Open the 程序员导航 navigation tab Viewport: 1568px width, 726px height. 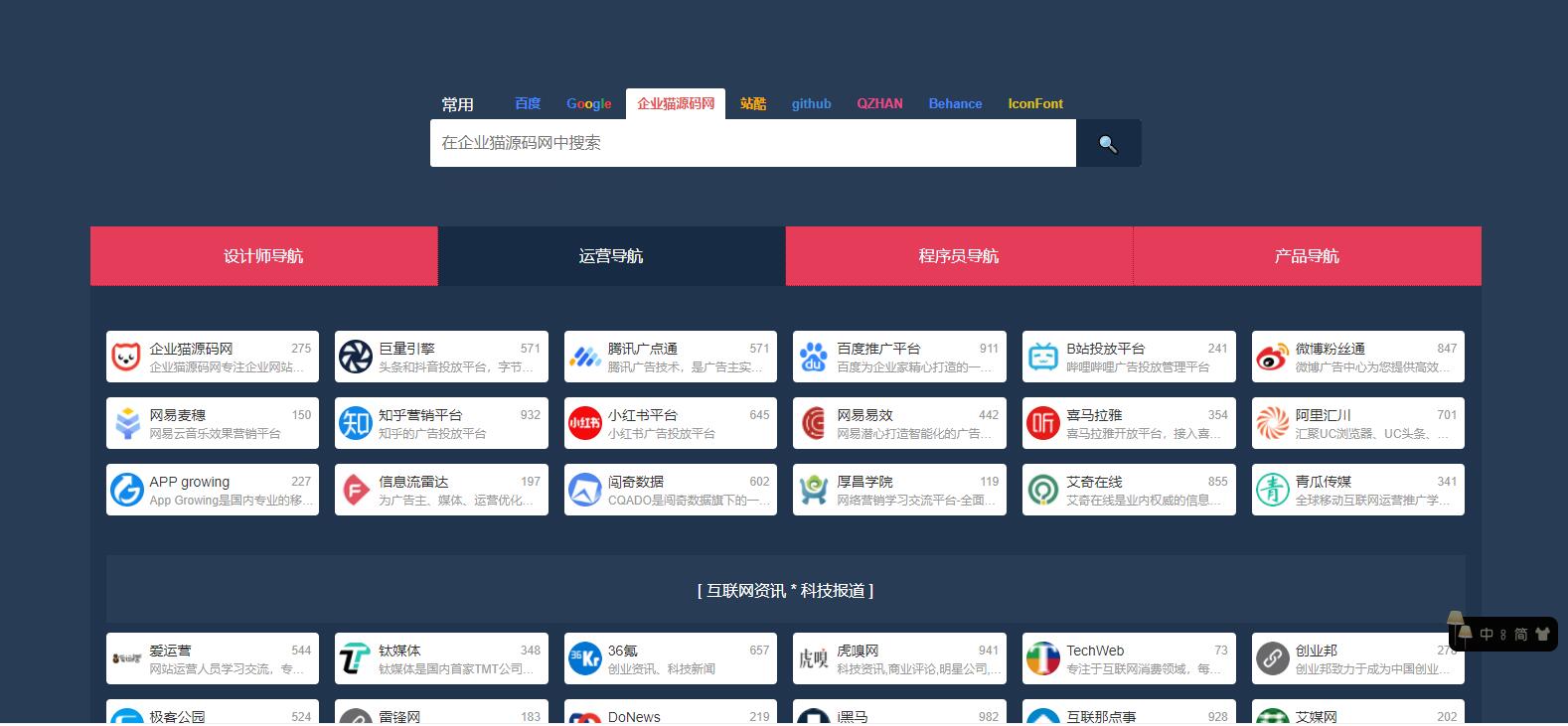tap(959, 256)
